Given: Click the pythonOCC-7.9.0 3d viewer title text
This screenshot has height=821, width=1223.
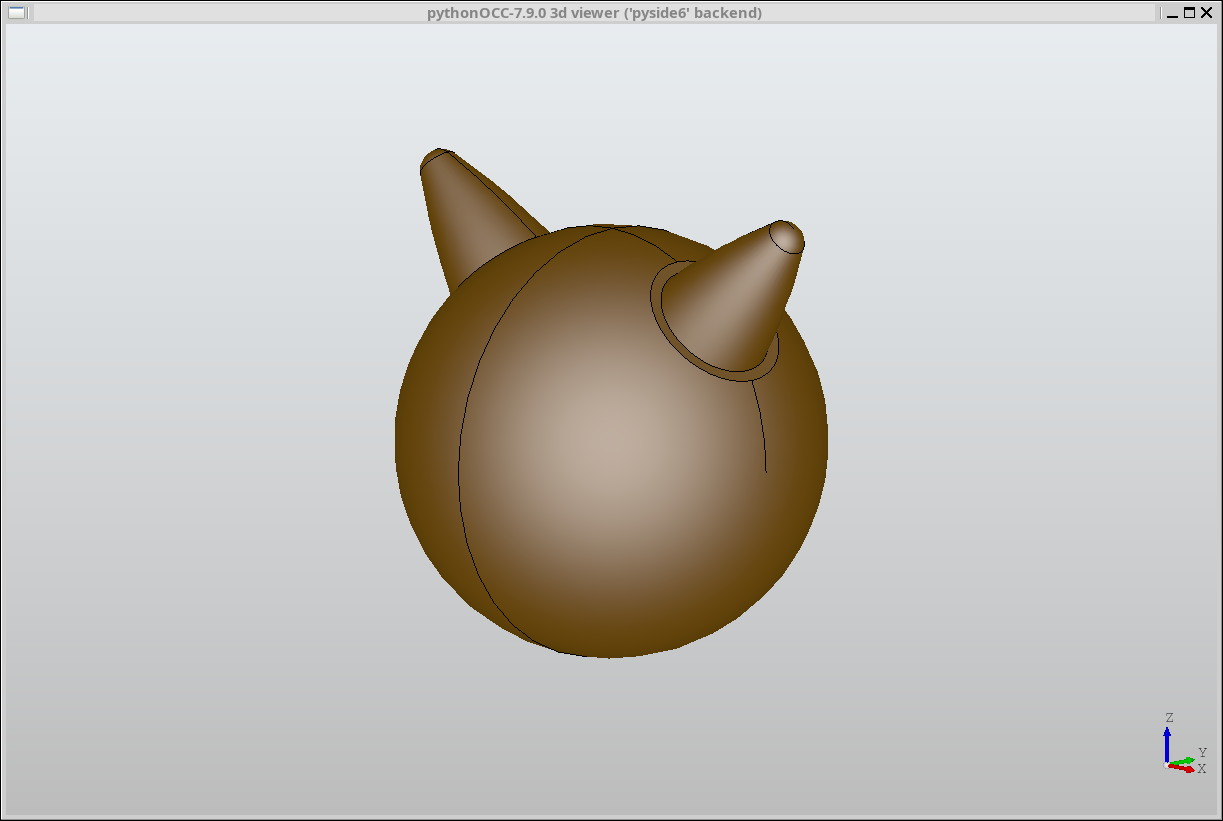Looking at the screenshot, I should click(x=594, y=13).
